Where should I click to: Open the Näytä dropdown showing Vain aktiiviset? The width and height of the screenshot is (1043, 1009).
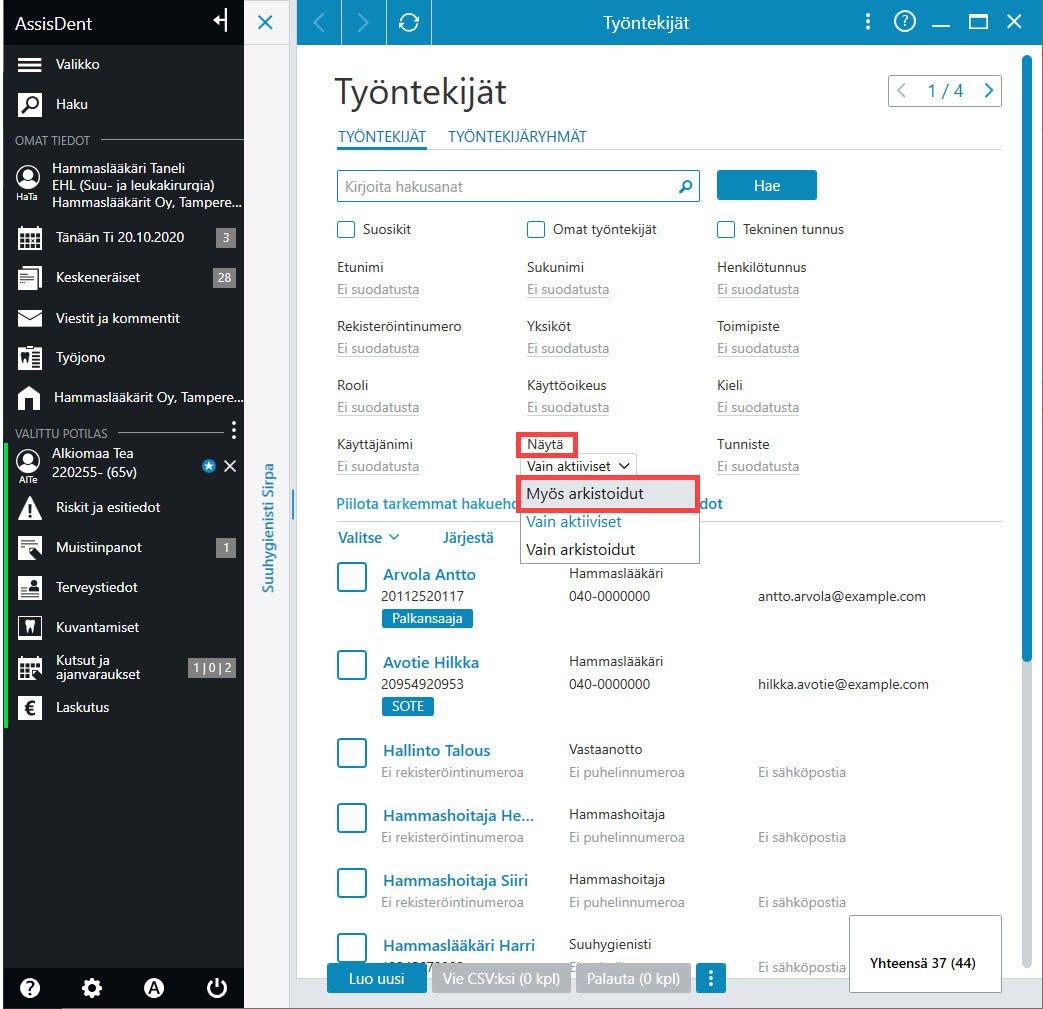click(x=577, y=466)
